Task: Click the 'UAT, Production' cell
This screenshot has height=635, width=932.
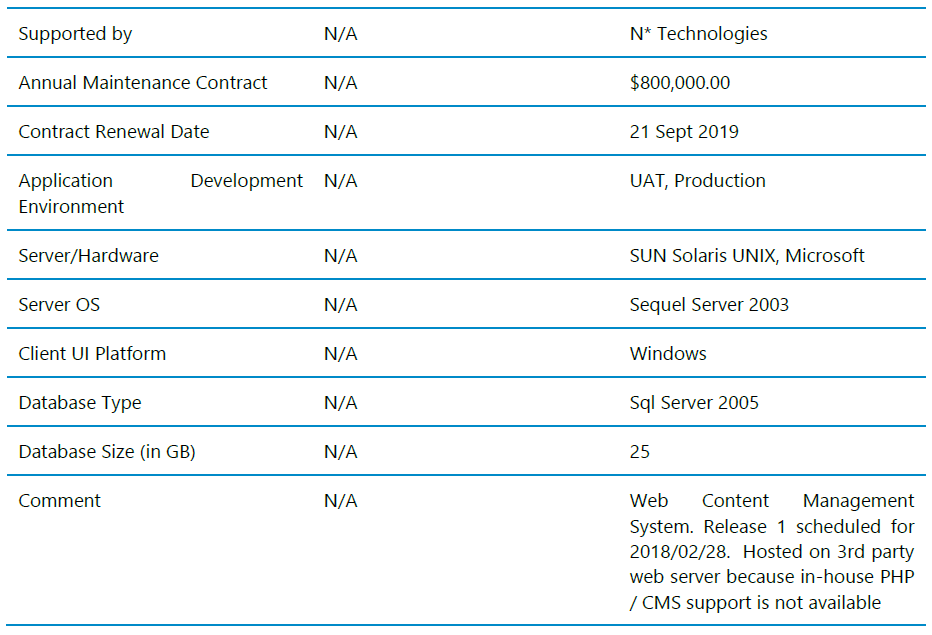Action: [x=697, y=181]
